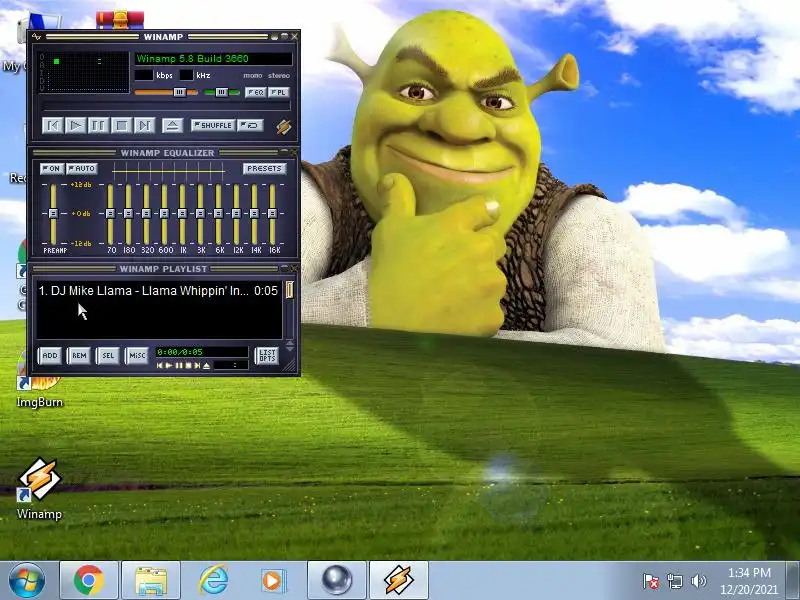Click the song seek bar in main window
800x600 pixels.
click(x=166, y=107)
